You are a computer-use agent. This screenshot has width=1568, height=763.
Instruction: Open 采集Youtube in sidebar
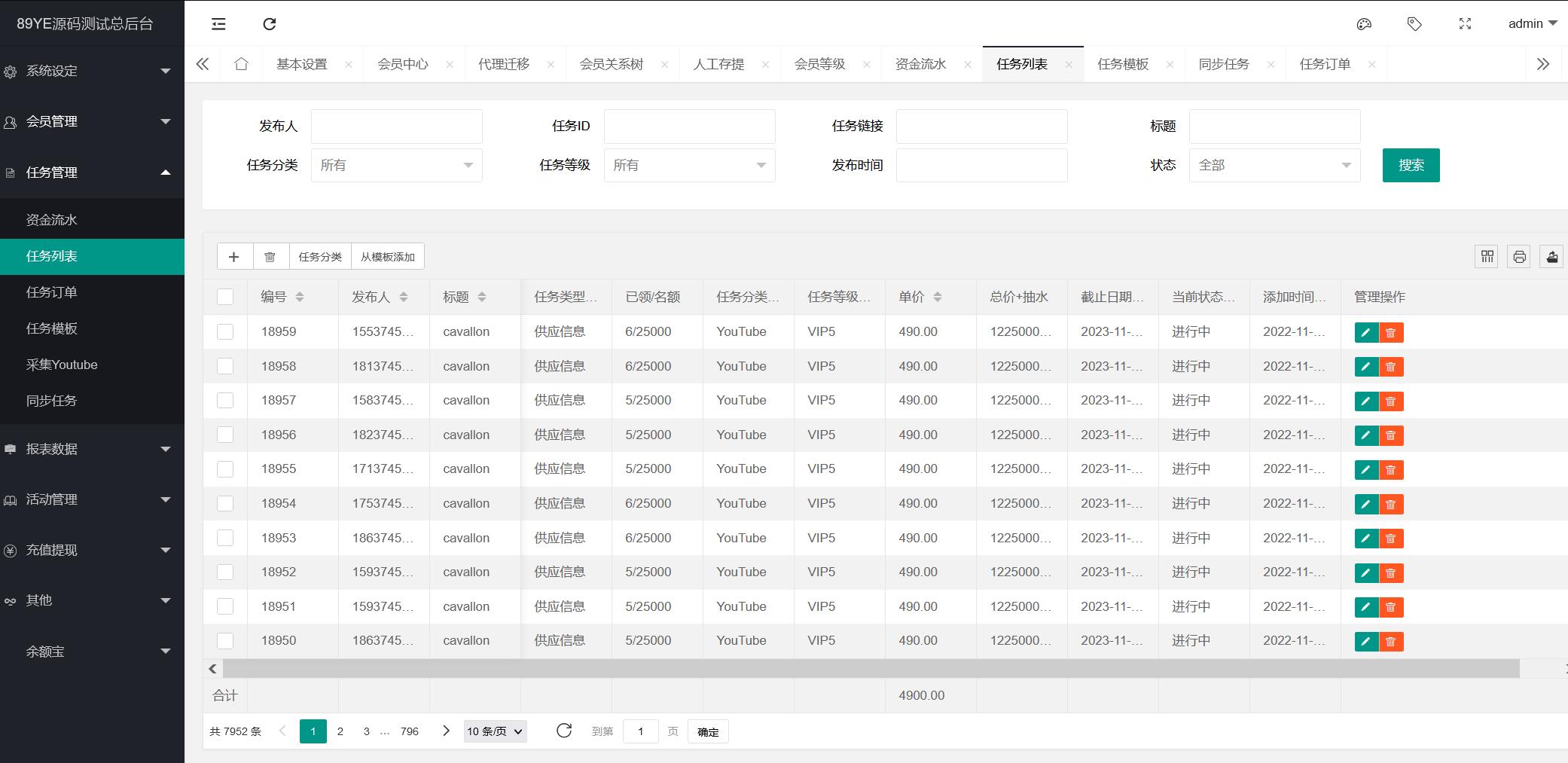92,365
